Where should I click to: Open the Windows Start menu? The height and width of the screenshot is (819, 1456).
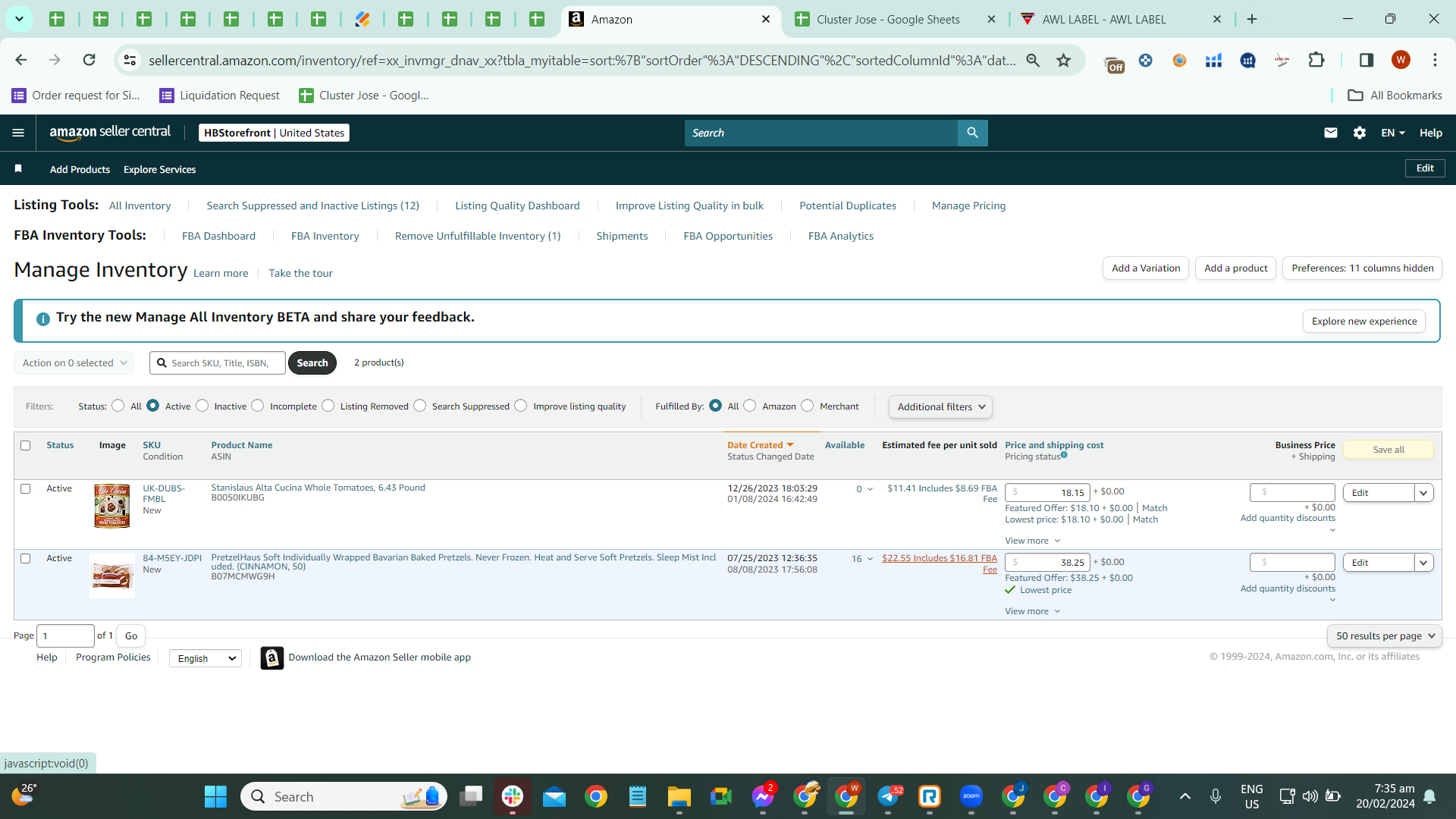[215, 796]
